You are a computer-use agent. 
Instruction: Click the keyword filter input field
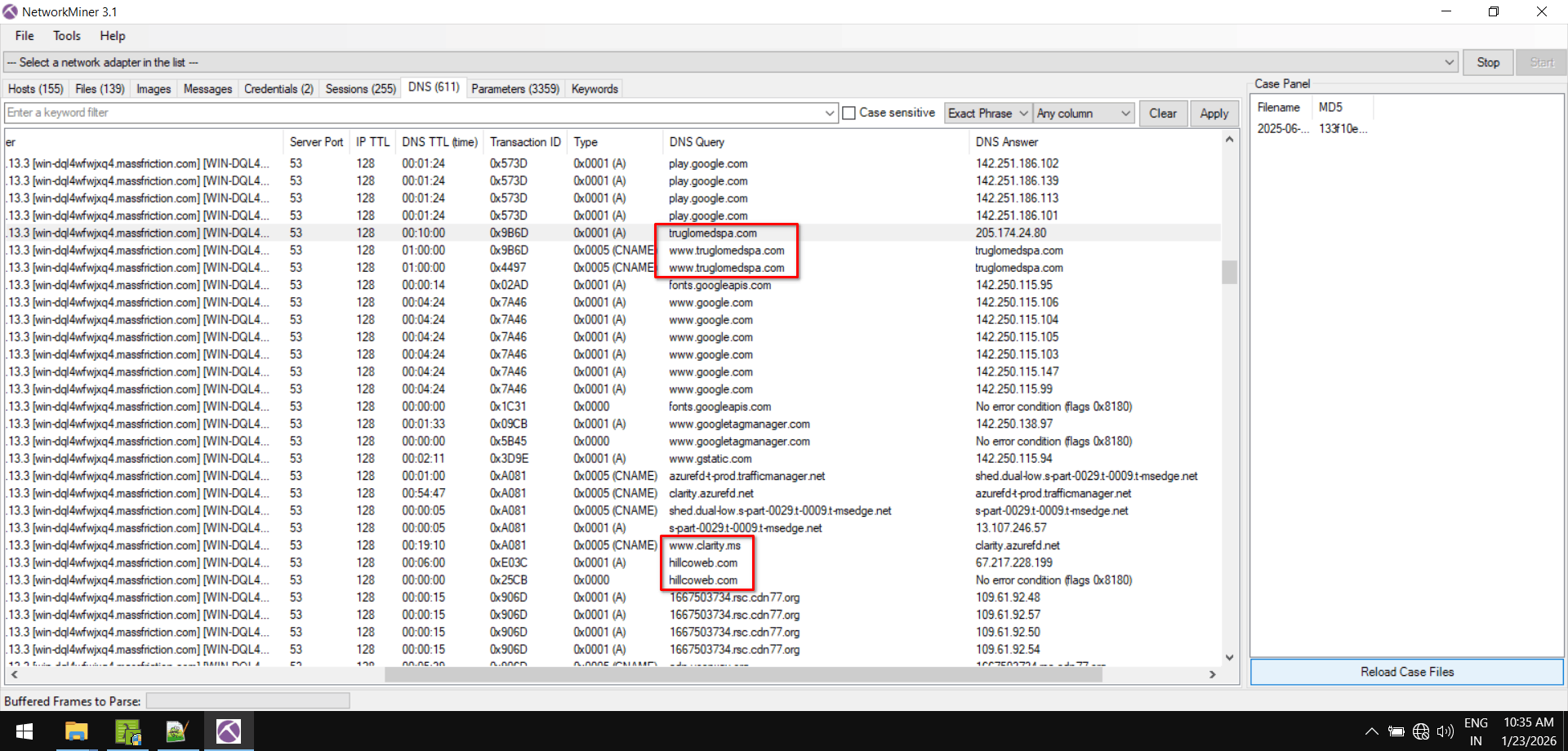[x=408, y=113]
